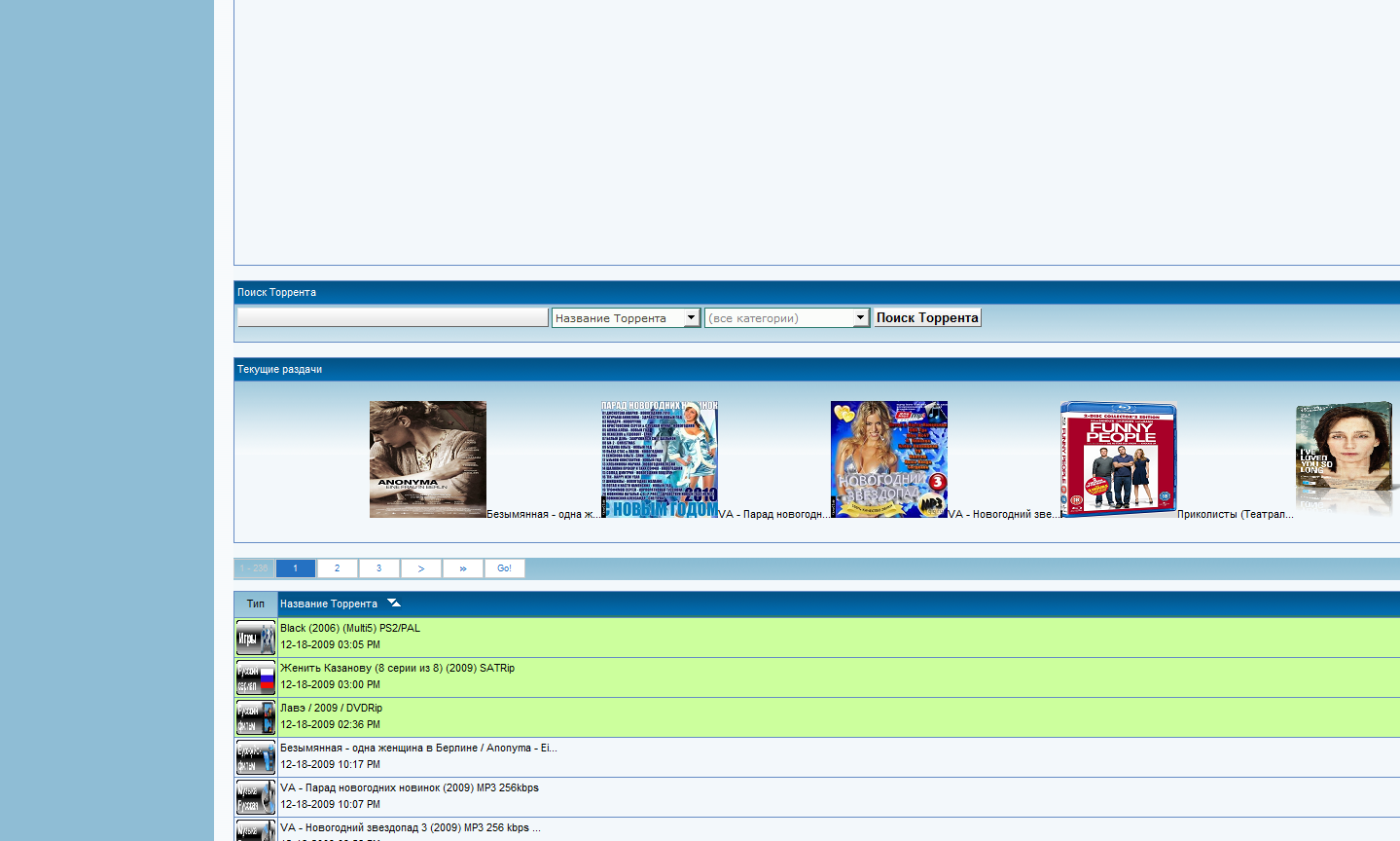Click the Поиск Торрента search button
Screen dimensions: 1400x841
(927, 317)
